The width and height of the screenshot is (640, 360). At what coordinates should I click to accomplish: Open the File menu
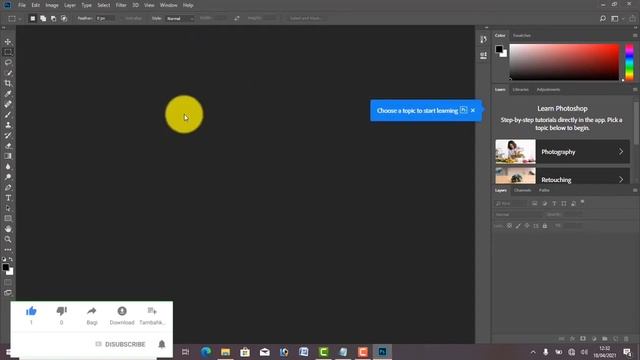click(x=22, y=5)
